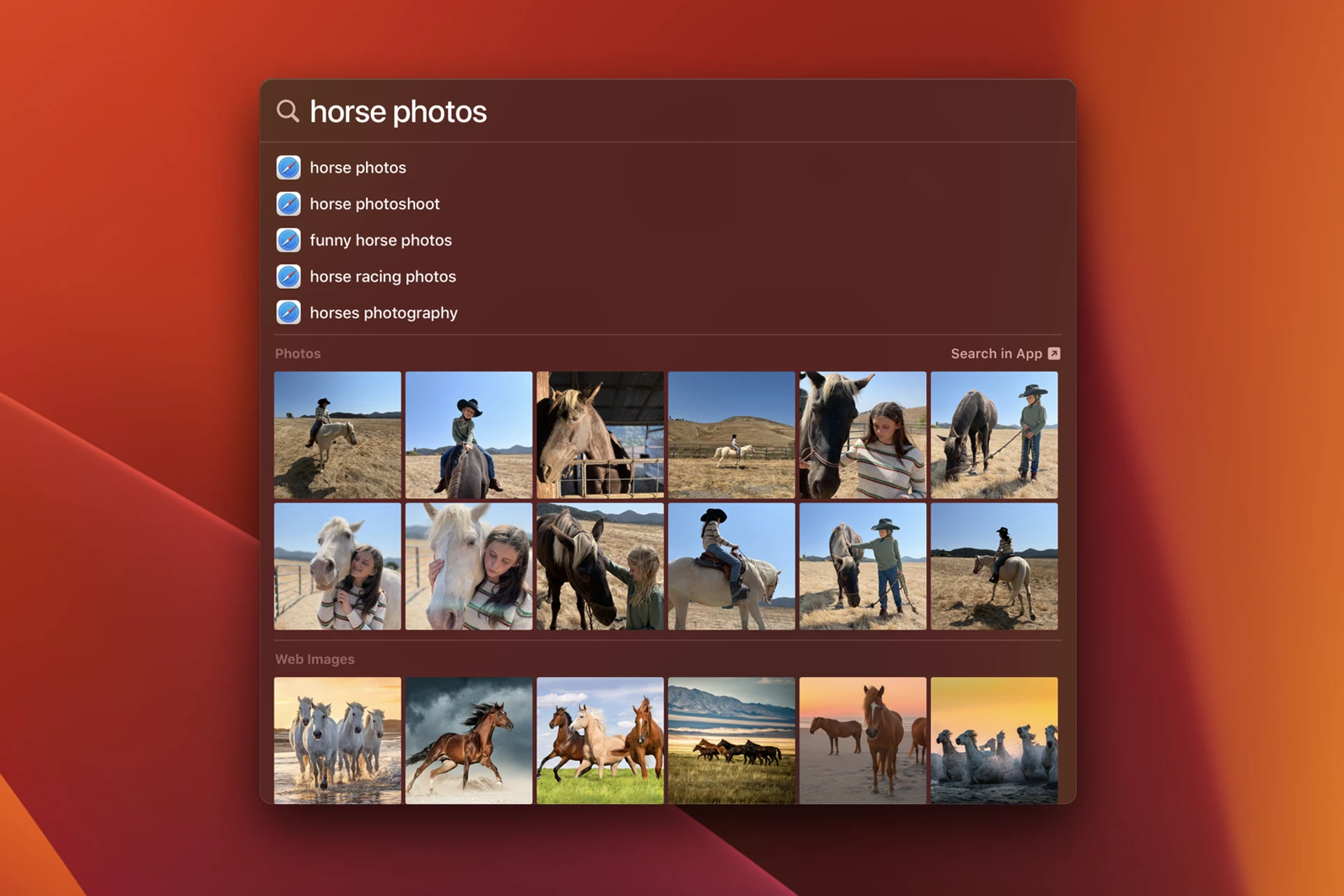Viewport: 1344px width, 896px height.
Task: Open photo of girl in striped sweater with black horse
Action: click(863, 435)
